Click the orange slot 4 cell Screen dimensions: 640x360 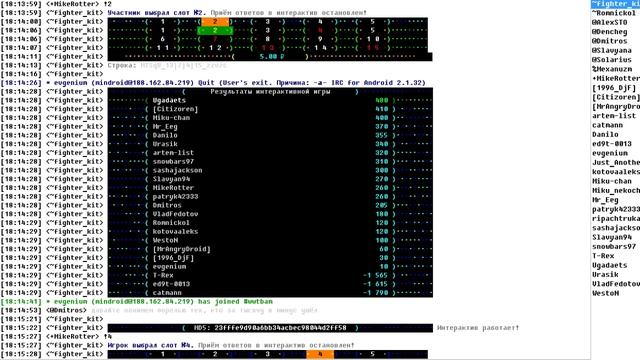pyautogui.click(x=320, y=354)
